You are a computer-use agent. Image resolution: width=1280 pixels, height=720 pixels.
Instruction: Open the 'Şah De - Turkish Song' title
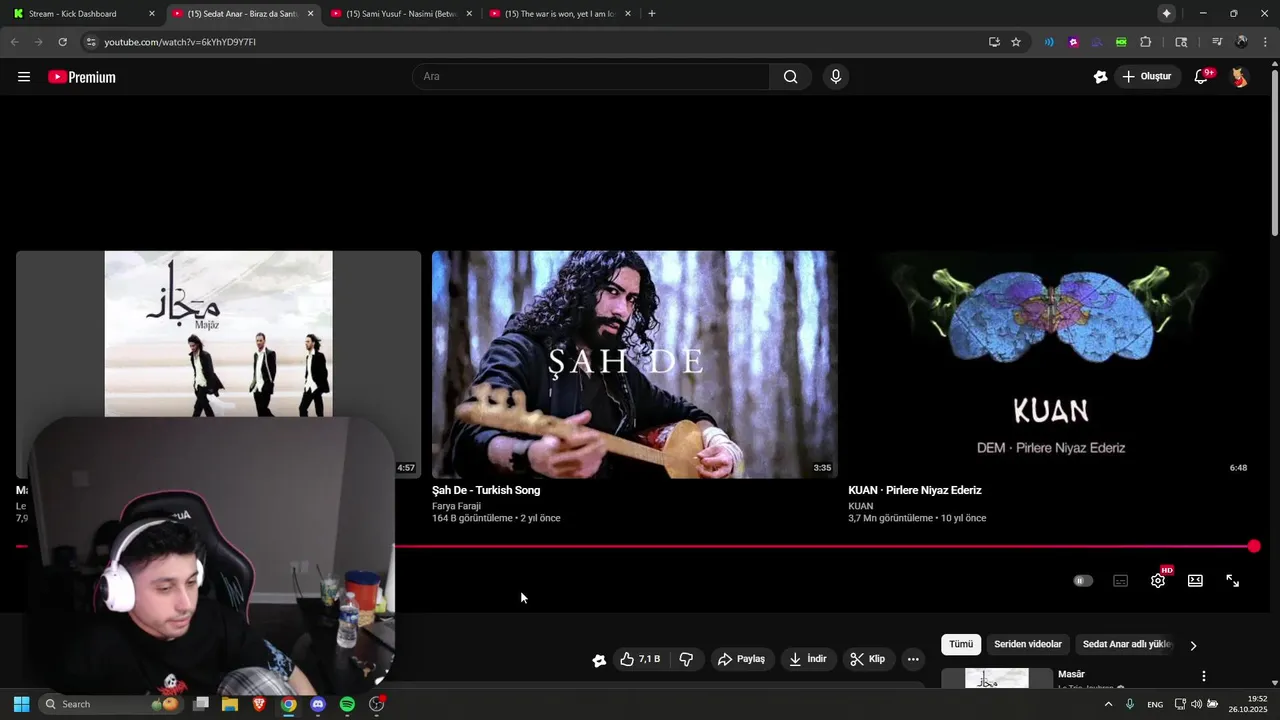[486, 490]
